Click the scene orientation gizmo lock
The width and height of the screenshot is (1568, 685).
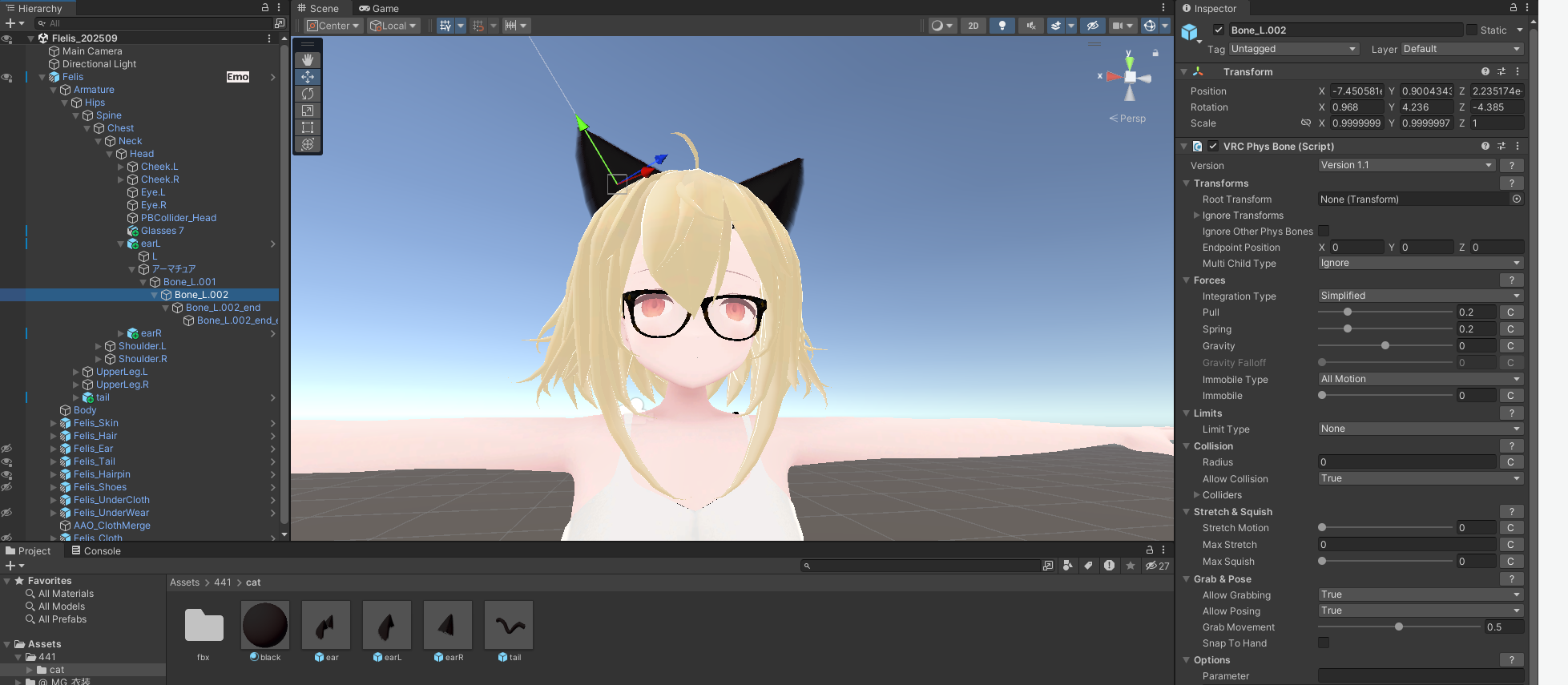(x=1155, y=53)
